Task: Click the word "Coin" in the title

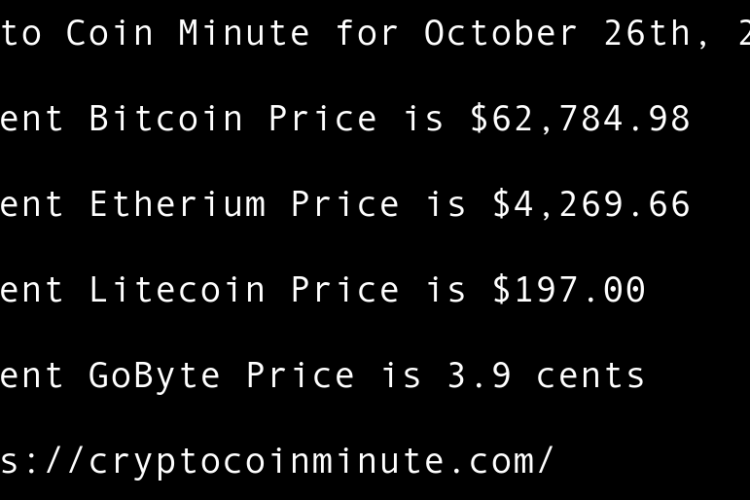Action: coord(110,33)
